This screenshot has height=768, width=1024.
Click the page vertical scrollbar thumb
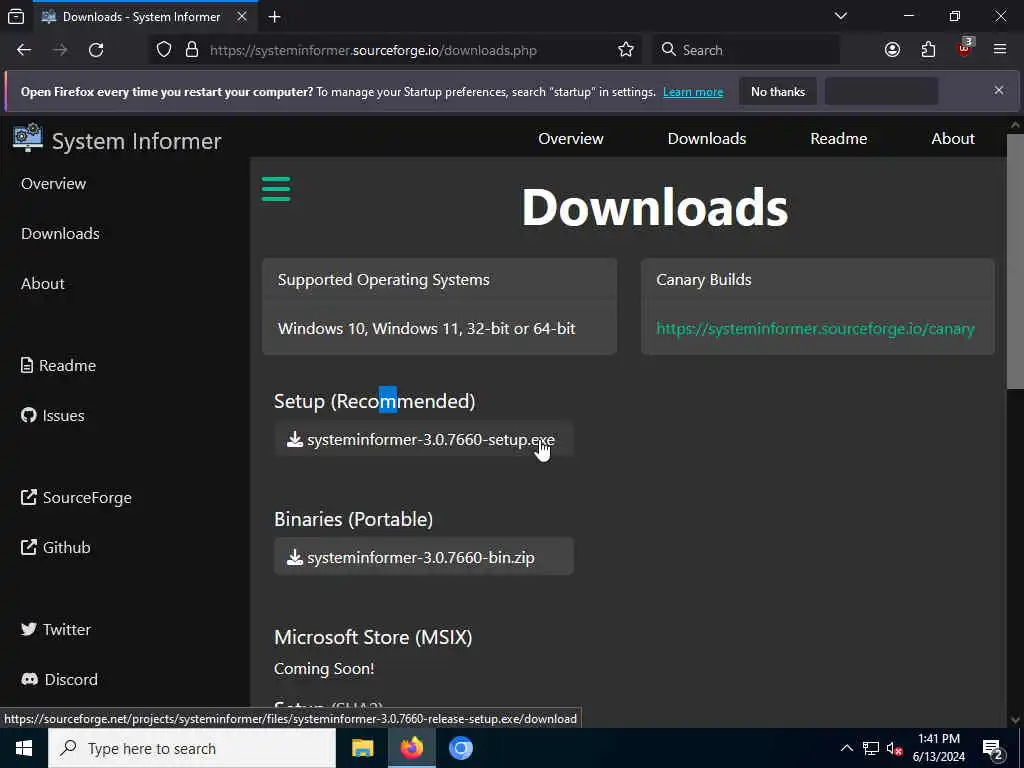pos(1015,261)
